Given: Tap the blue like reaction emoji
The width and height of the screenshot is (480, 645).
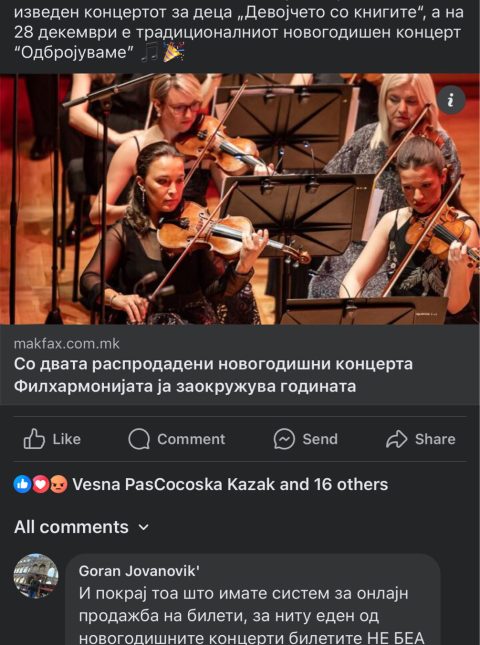Looking at the screenshot, I should [22, 485].
